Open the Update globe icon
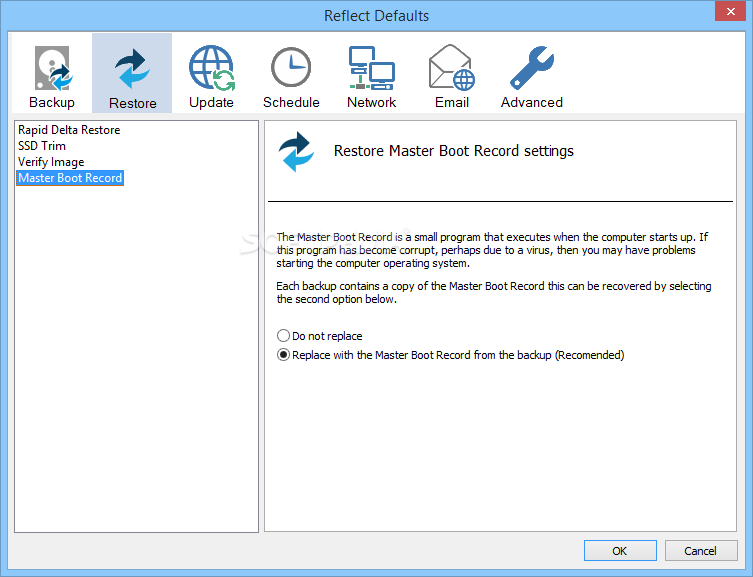Image resolution: width=753 pixels, height=577 pixels. (x=211, y=68)
